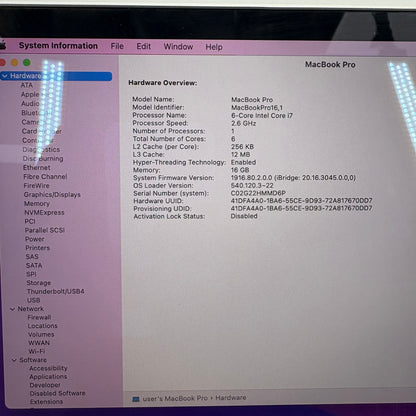Open the Window menu
Viewport: 416px width, 416px height.
click(x=178, y=47)
